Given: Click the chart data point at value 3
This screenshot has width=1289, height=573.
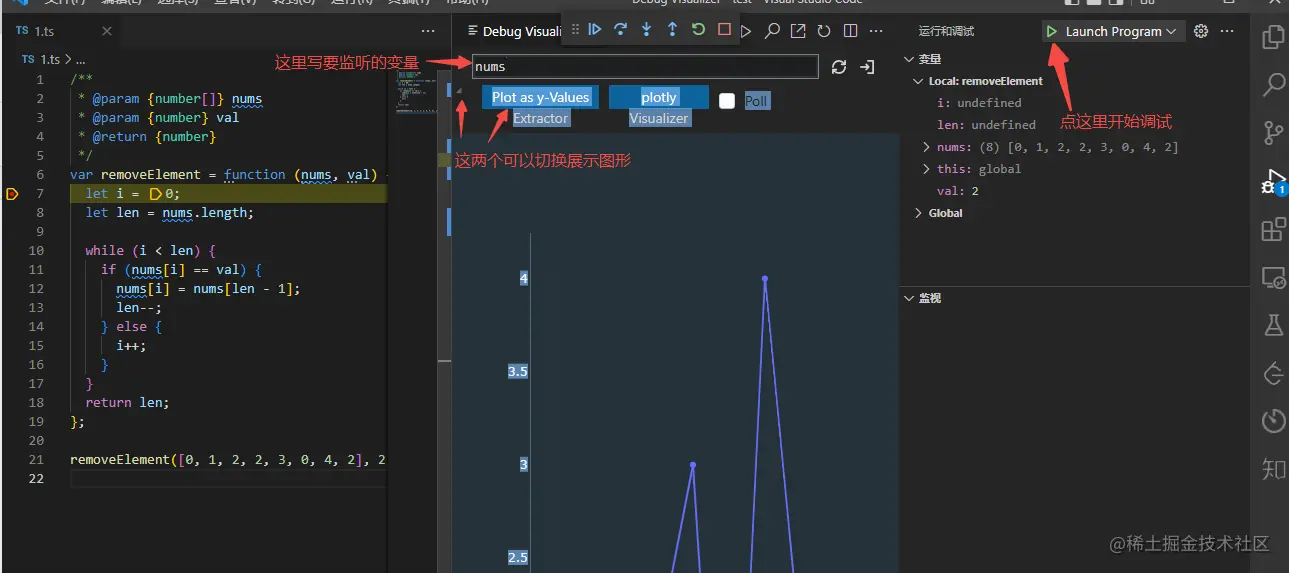Looking at the screenshot, I should pos(692,465).
